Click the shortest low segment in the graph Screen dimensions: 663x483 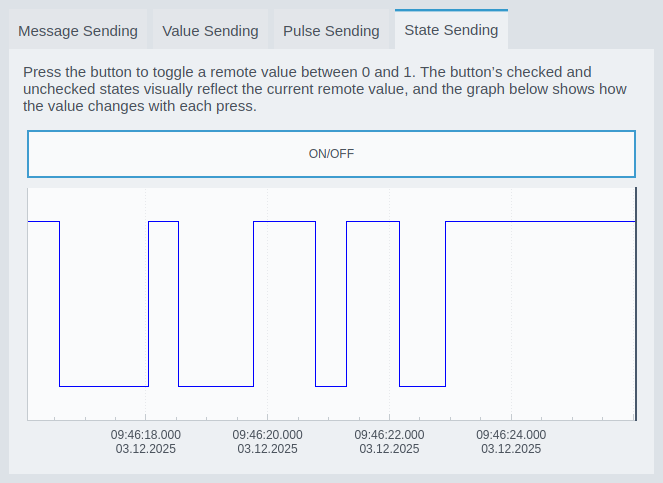click(x=331, y=385)
